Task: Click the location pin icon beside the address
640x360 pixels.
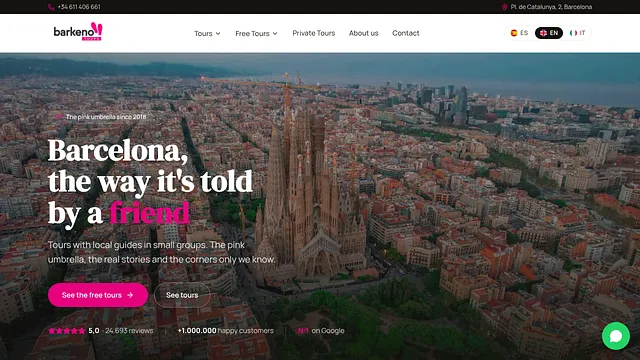Action: pyautogui.click(x=504, y=7)
